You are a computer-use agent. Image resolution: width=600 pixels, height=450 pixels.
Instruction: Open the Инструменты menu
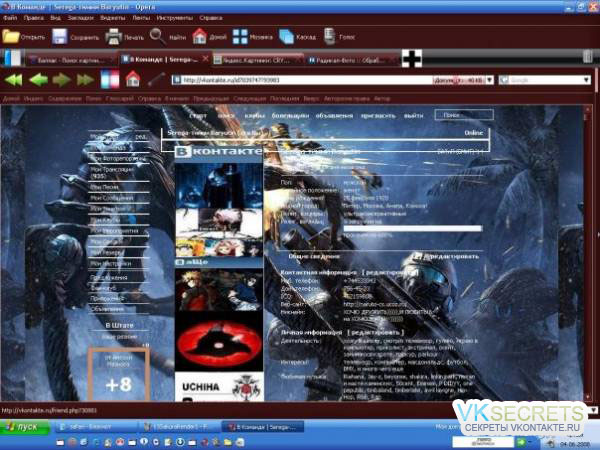click(174, 18)
